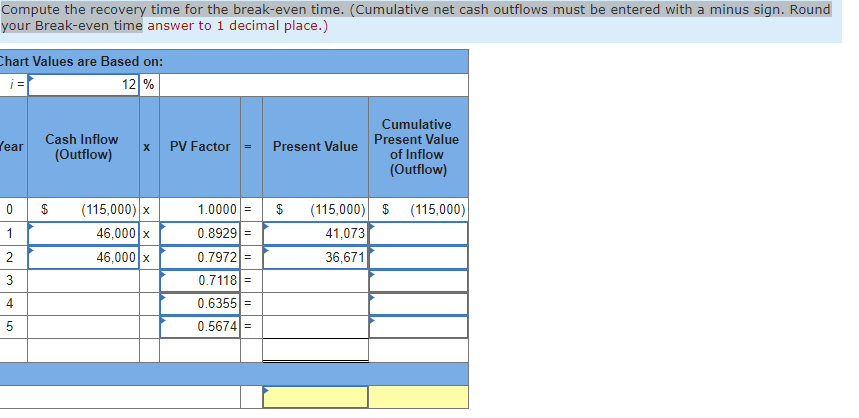The height and width of the screenshot is (418, 859).
Task: Select PV factor cell 0.6355
Action: 200,304
